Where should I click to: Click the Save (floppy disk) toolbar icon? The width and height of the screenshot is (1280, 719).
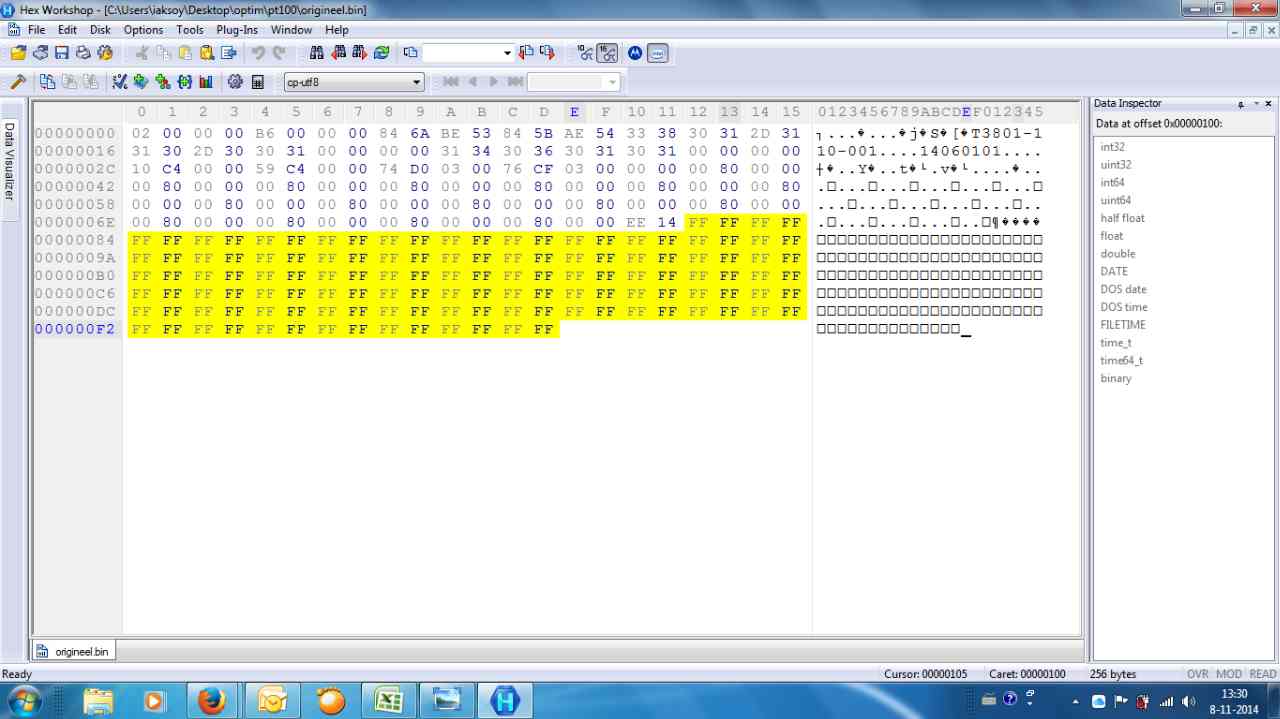tap(62, 53)
